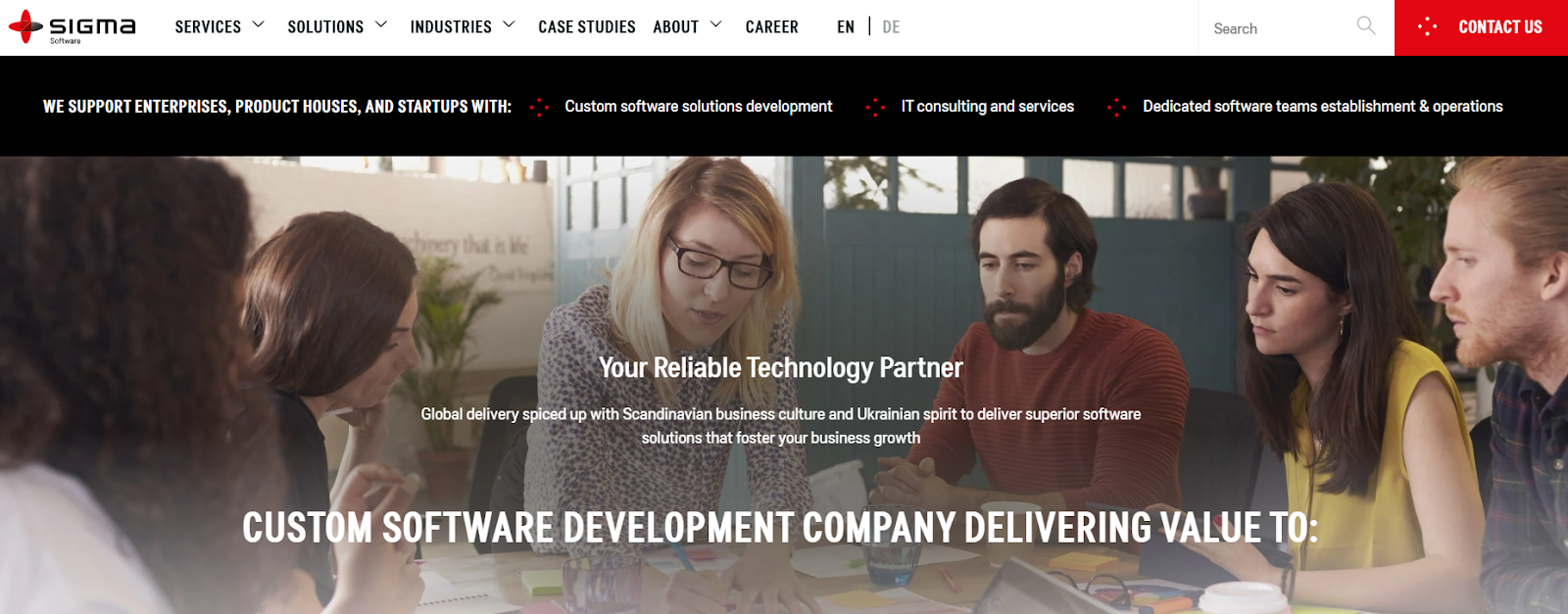The image size is (1568, 614).
Task: Open Dedicated software teams establishment link
Action: (x=1323, y=107)
